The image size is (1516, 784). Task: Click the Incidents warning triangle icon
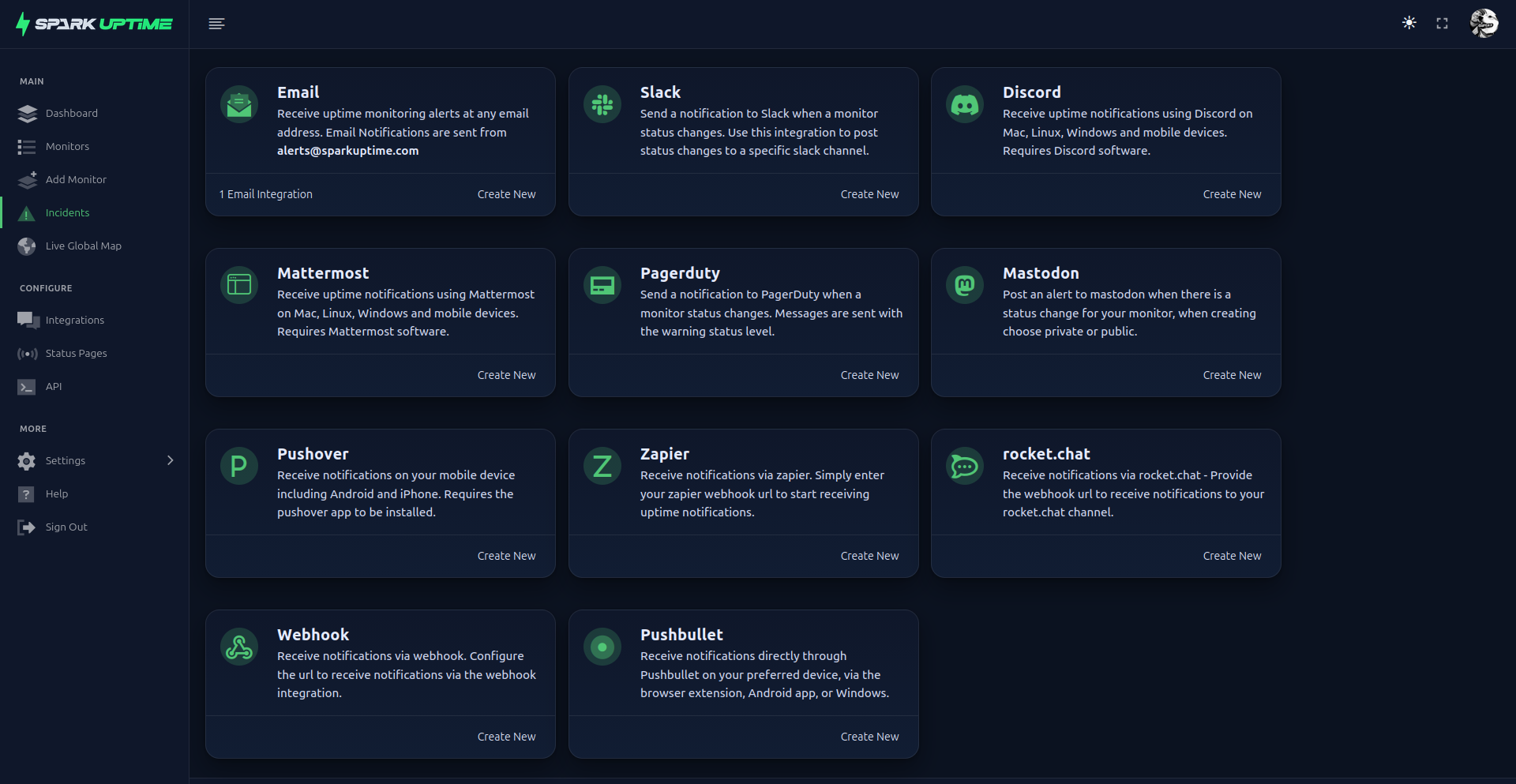(x=26, y=213)
